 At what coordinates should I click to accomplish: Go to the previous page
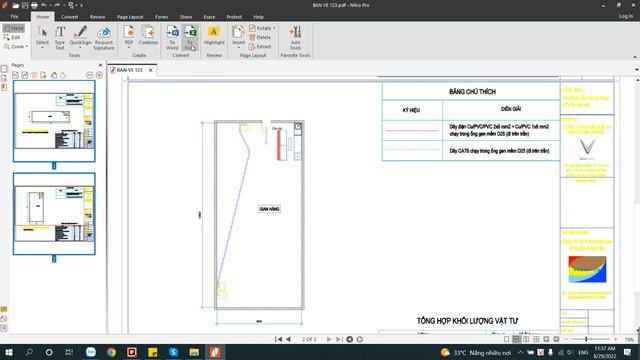click(x=289, y=339)
